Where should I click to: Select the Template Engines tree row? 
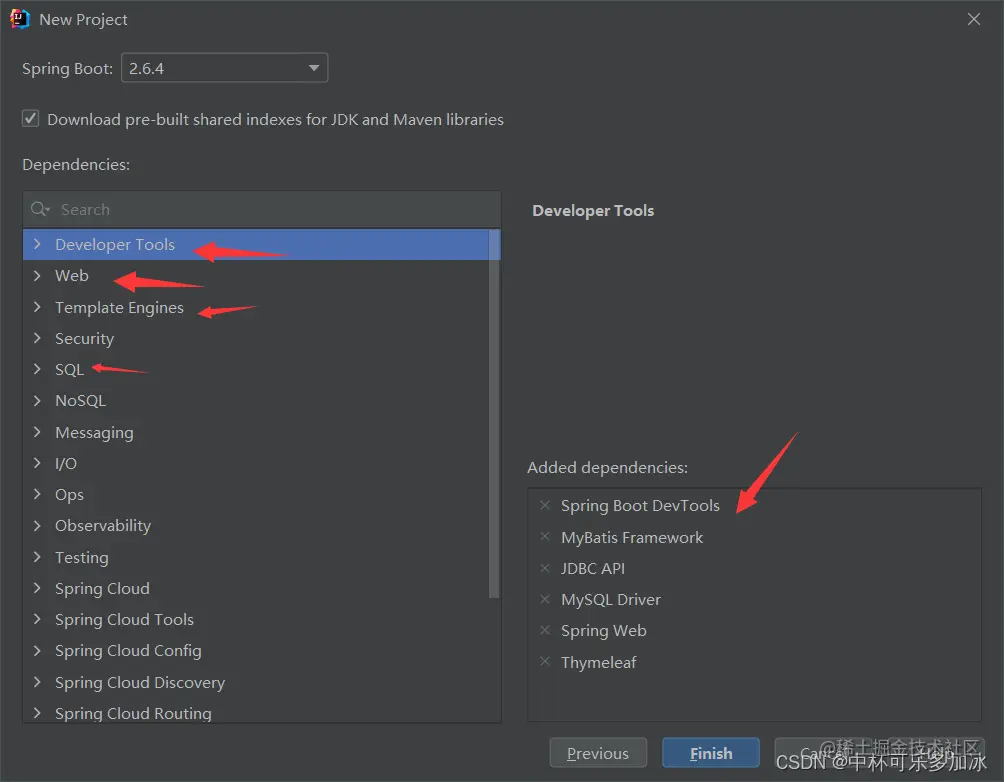255,307
